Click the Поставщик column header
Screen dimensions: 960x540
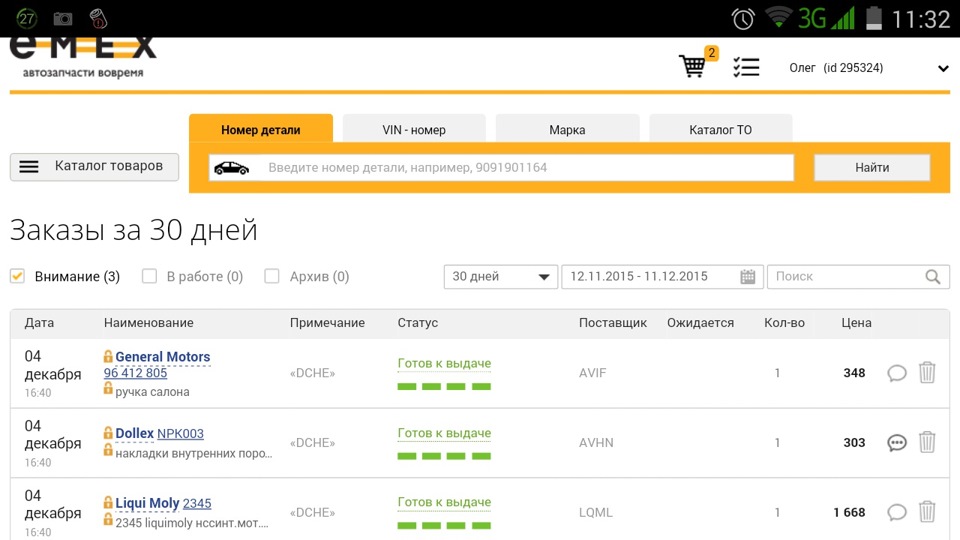[x=613, y=323]
